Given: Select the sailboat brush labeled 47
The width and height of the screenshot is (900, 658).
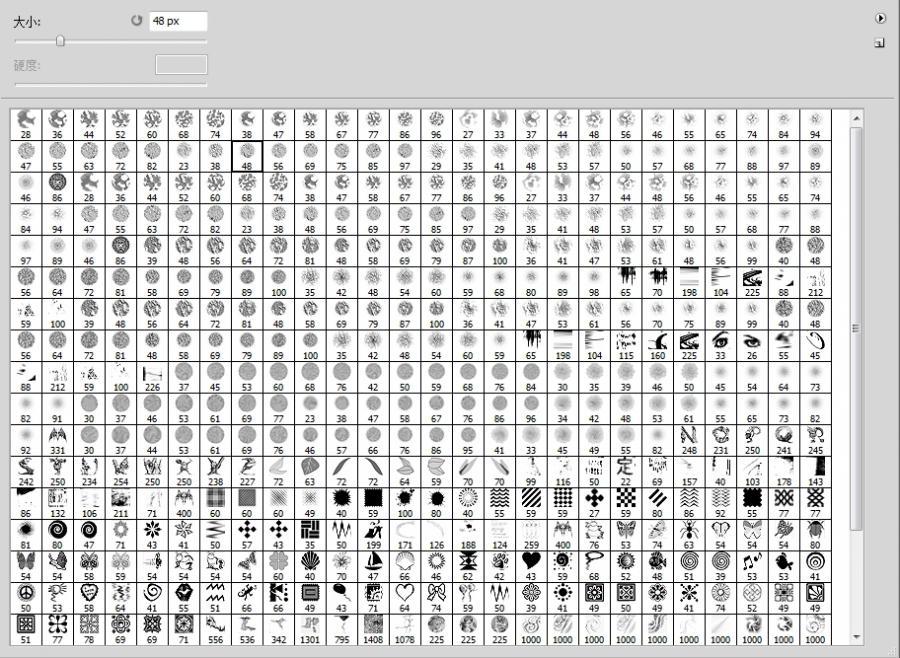Looking at the screenshot, I should [x=373, y=567].
